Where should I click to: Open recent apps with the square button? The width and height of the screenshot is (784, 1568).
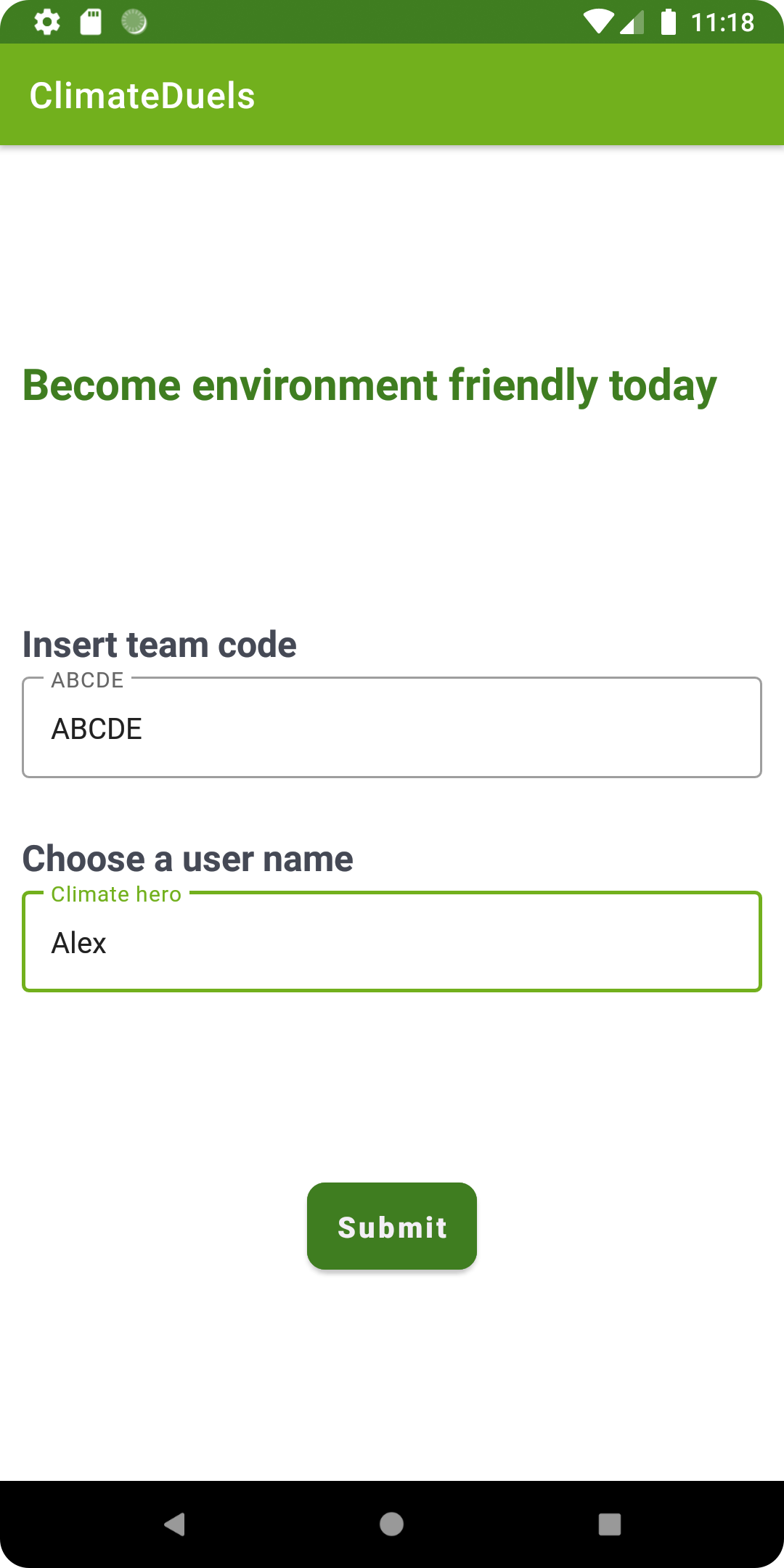(x=609, y=1524)
